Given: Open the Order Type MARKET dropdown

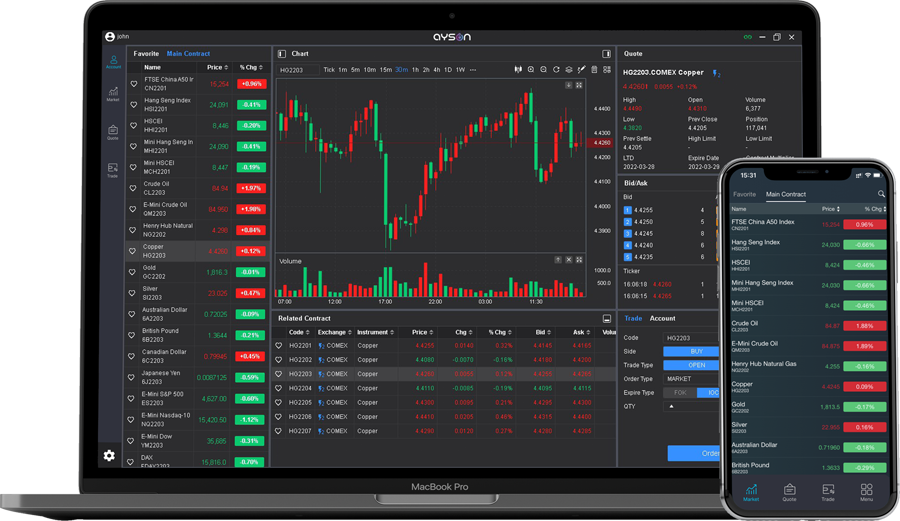Looking at the screenshot, I should (x=690, y=379).
